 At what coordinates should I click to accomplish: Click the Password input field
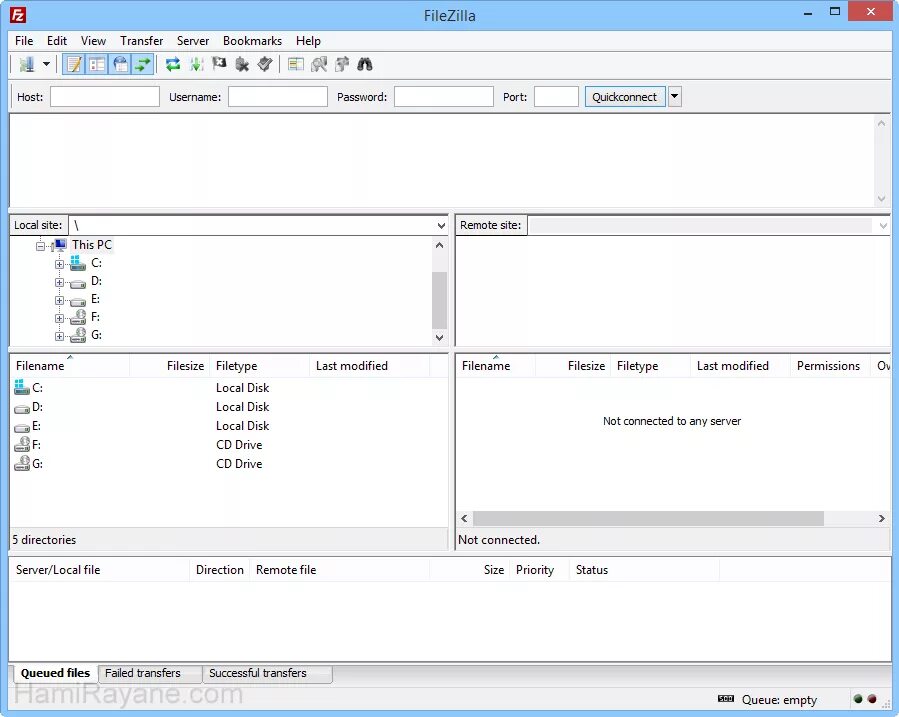coord(444,97)
